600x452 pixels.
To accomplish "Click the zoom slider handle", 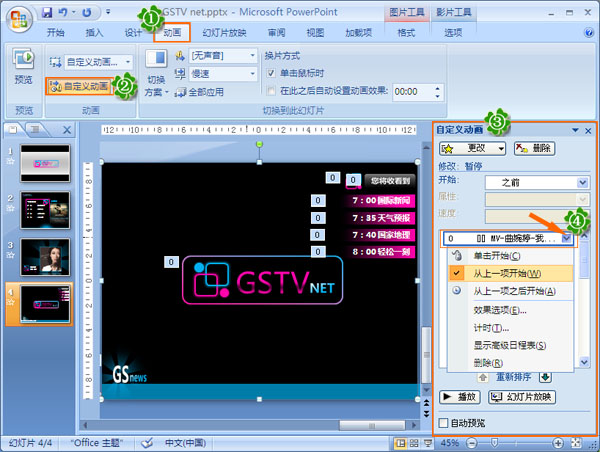I will 494,443.
